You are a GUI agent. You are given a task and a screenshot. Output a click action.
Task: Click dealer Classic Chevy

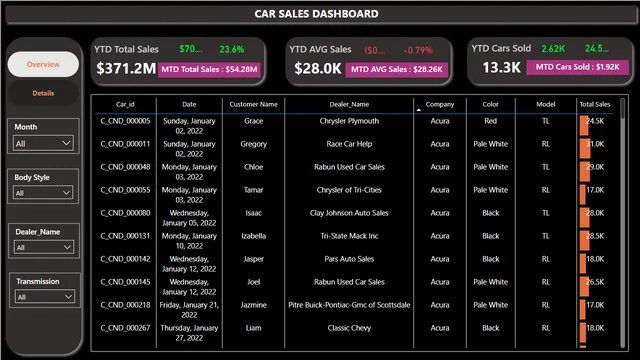pos(349,328)
